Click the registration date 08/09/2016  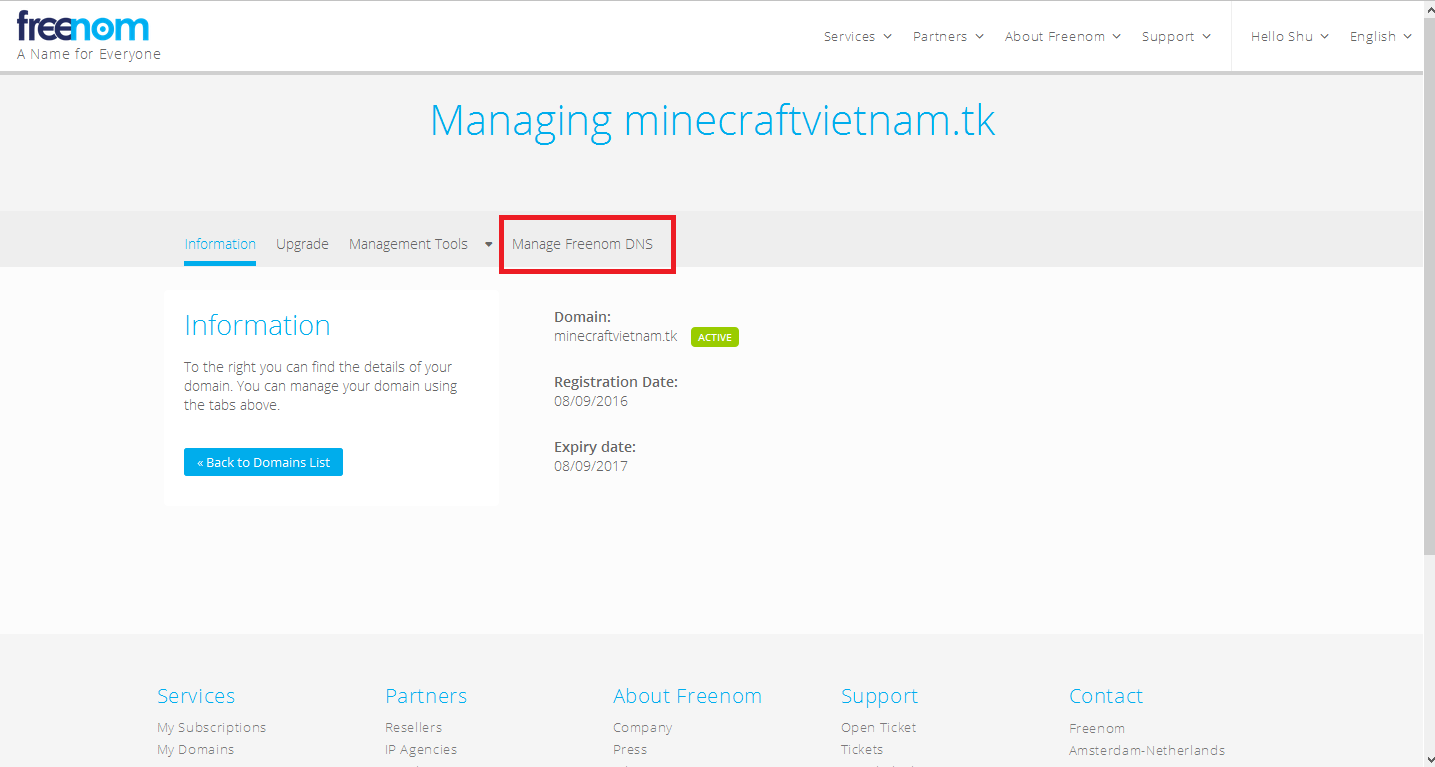pos(591,401)
